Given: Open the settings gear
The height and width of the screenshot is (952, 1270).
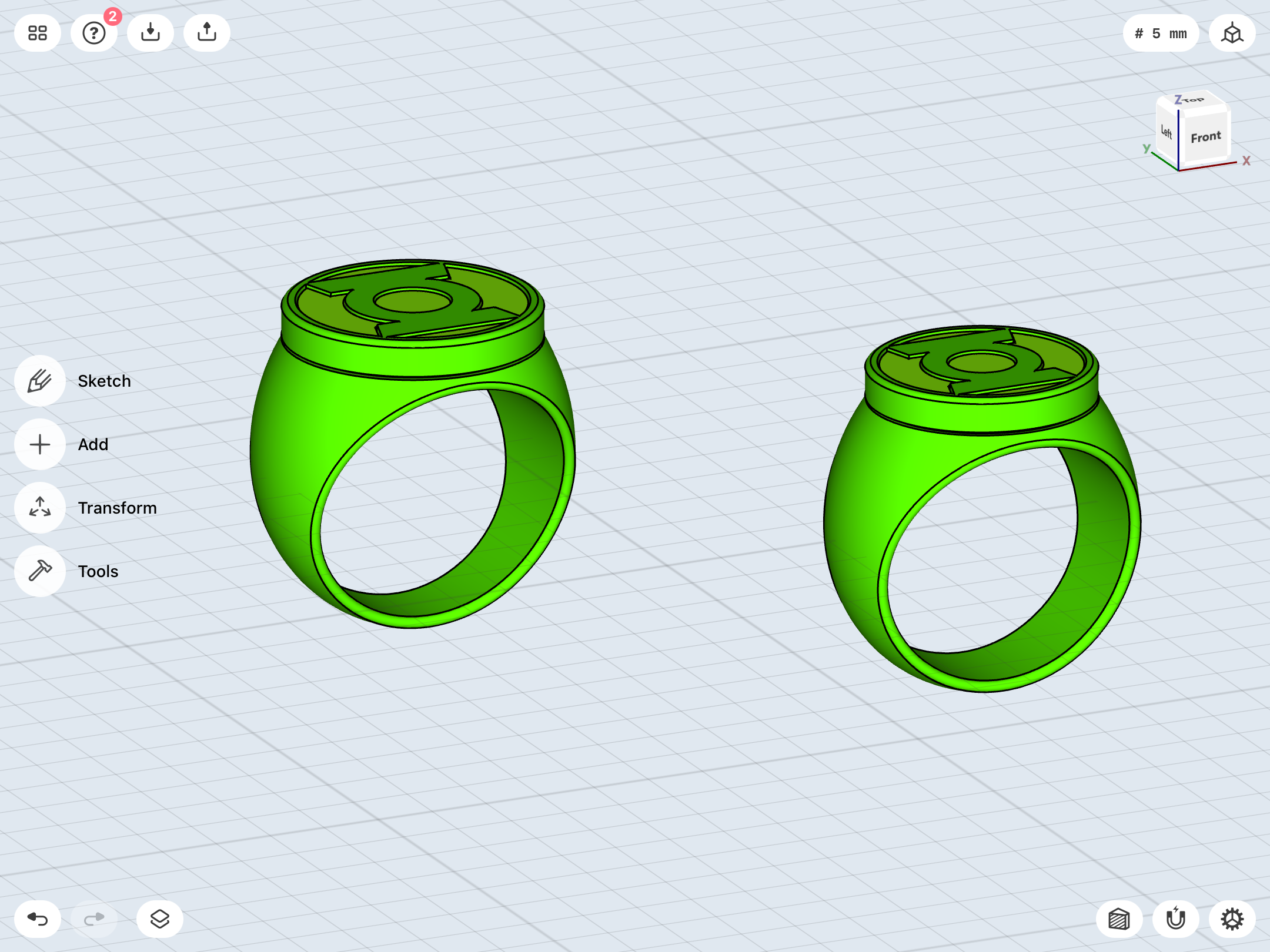Looking at the screenshot, I should click(1232, 919).
